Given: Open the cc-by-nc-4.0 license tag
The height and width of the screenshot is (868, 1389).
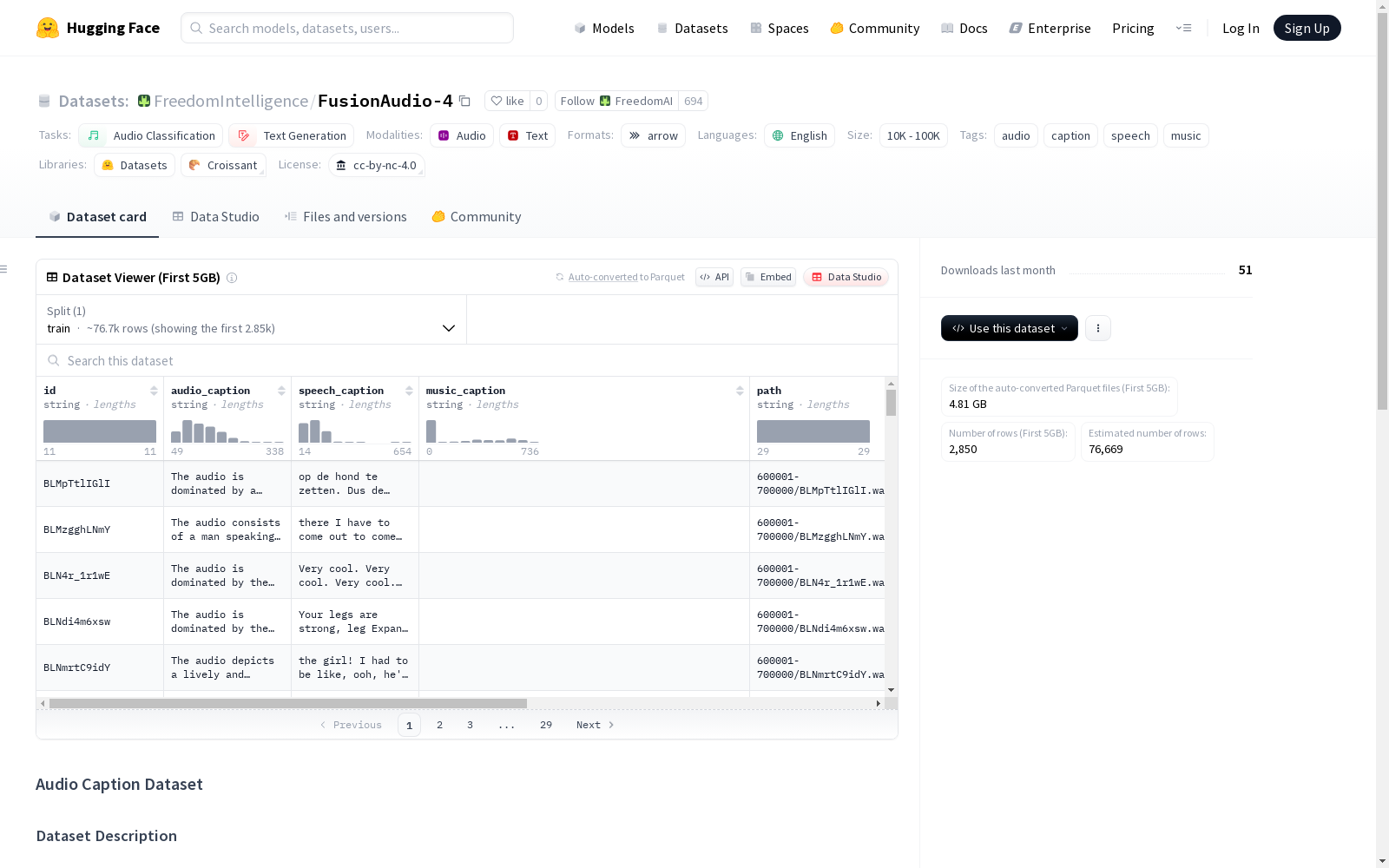Looking at the screenshot, I should pyautogui.click(x=377, y=165).
